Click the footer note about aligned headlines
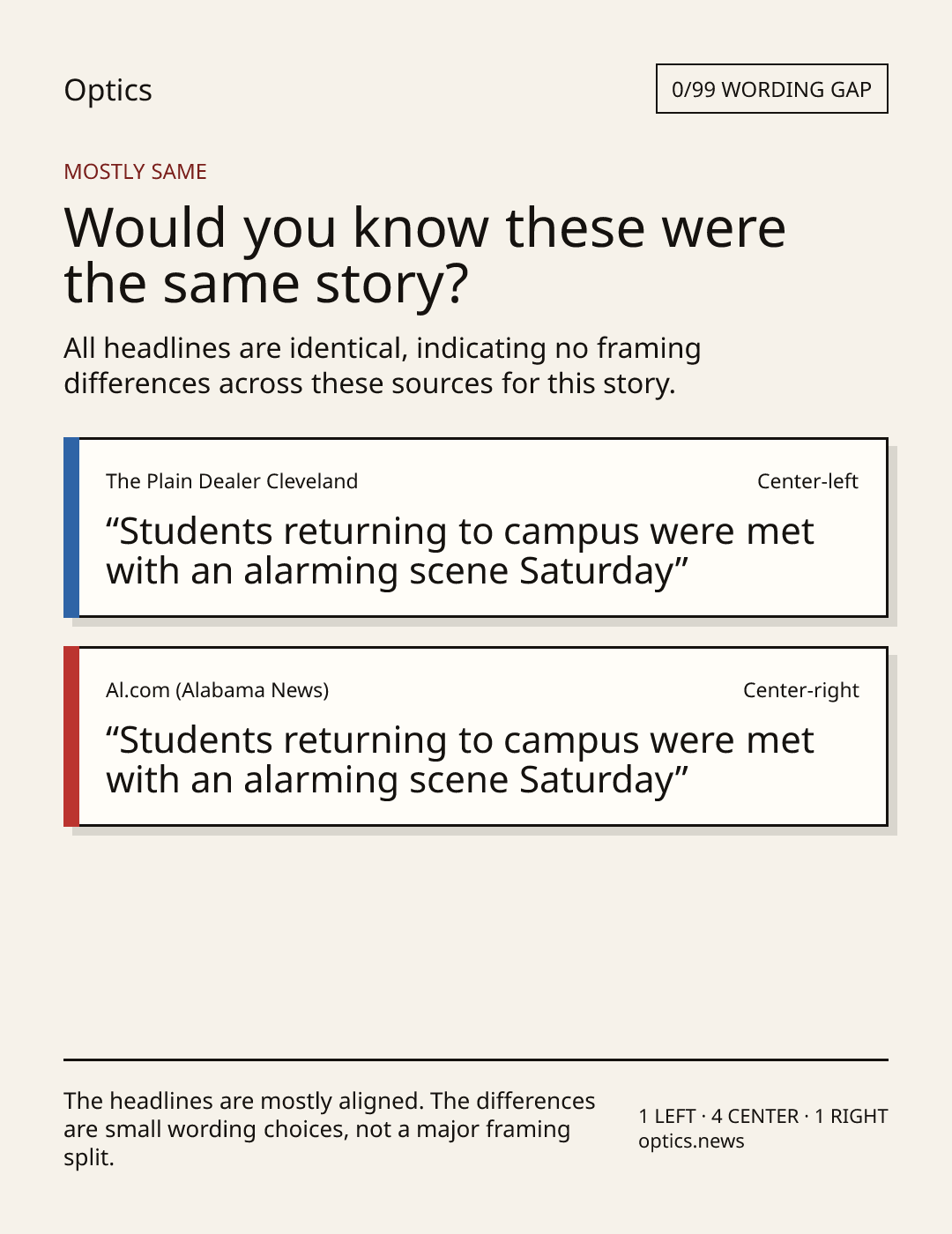This screenshot has width=952, height=1234. [329, 1129]
